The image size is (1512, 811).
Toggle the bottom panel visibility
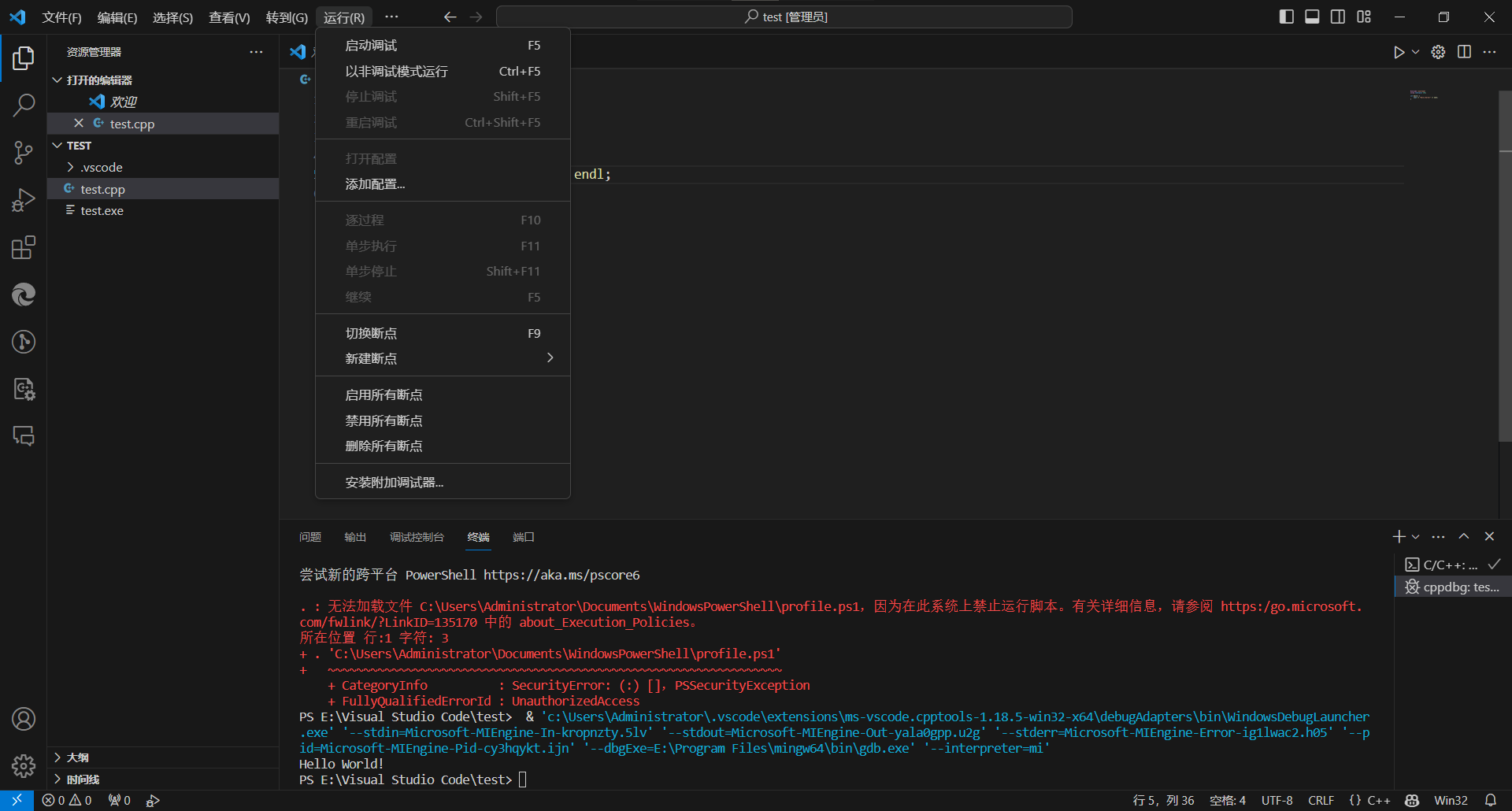[1312, 17]
